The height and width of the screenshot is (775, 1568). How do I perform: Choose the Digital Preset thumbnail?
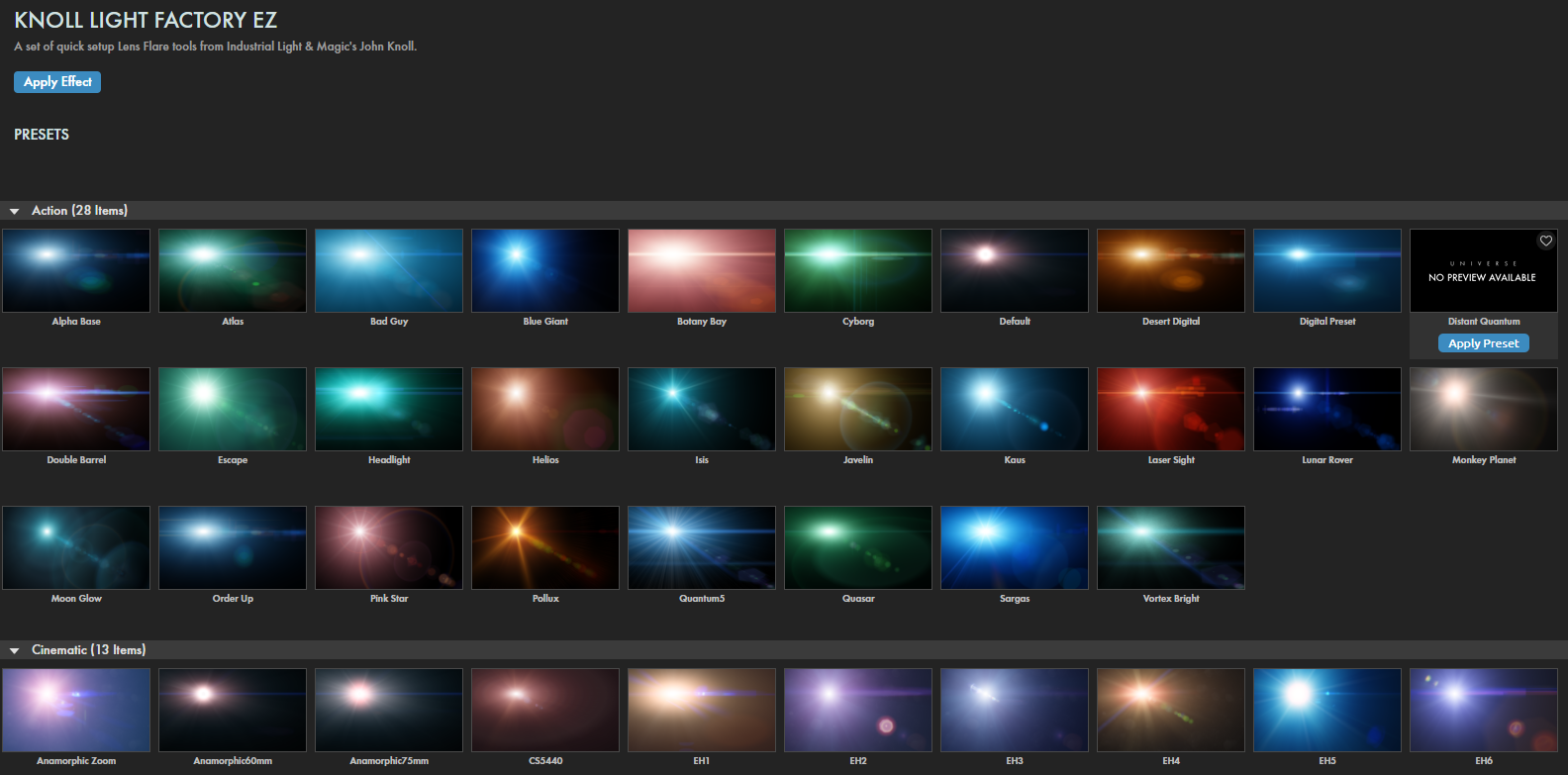pos(1327,270)
